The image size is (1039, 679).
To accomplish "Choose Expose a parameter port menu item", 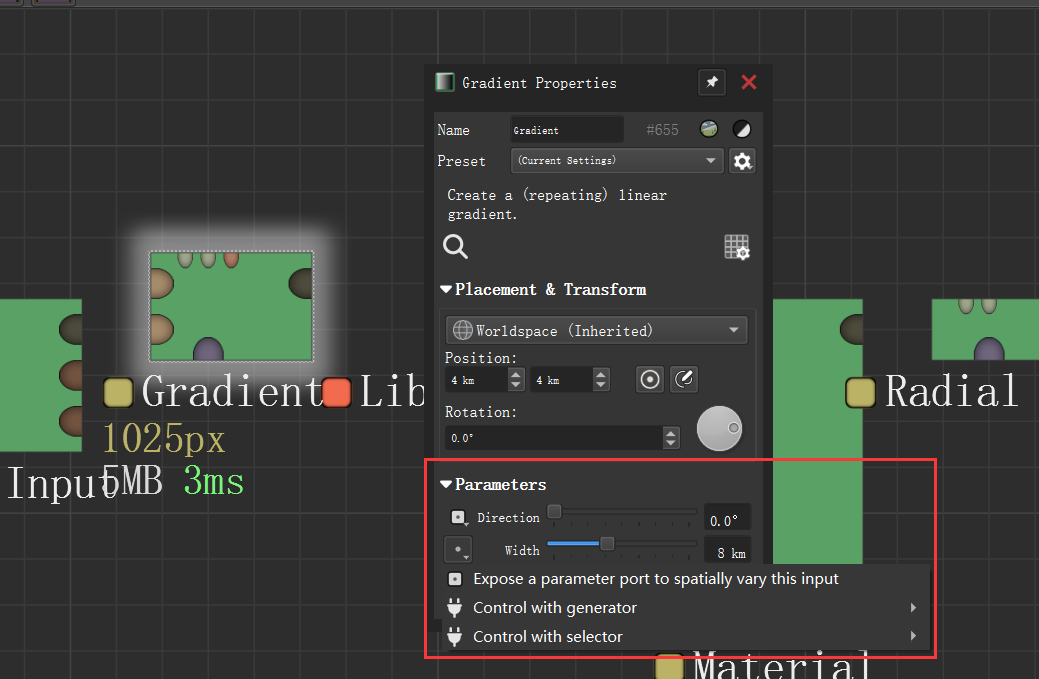I will (x=685, y=579).
